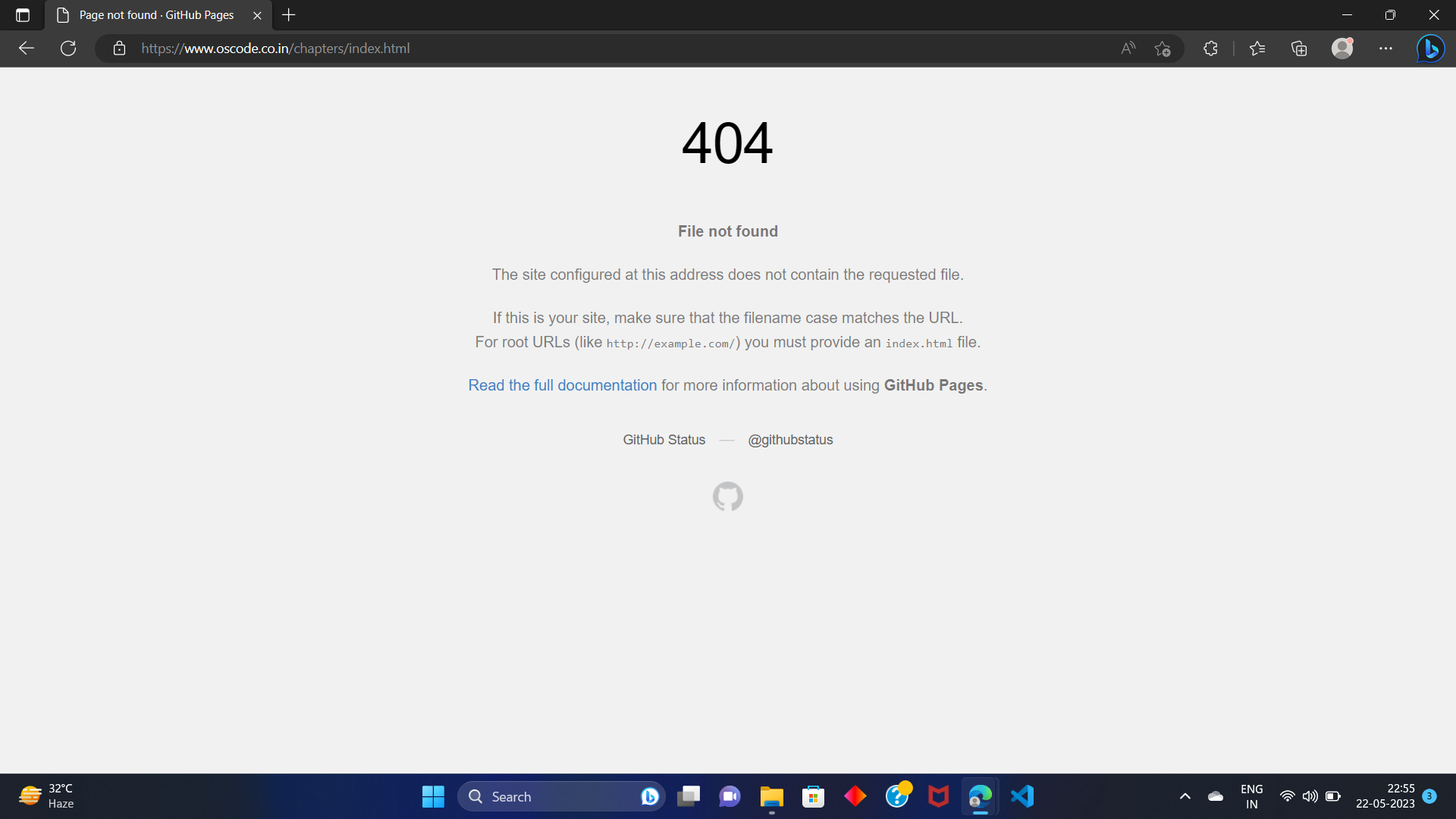
Task: Launch Visual Studio Code from the taskbar
Action: (x=1022, y=796)
